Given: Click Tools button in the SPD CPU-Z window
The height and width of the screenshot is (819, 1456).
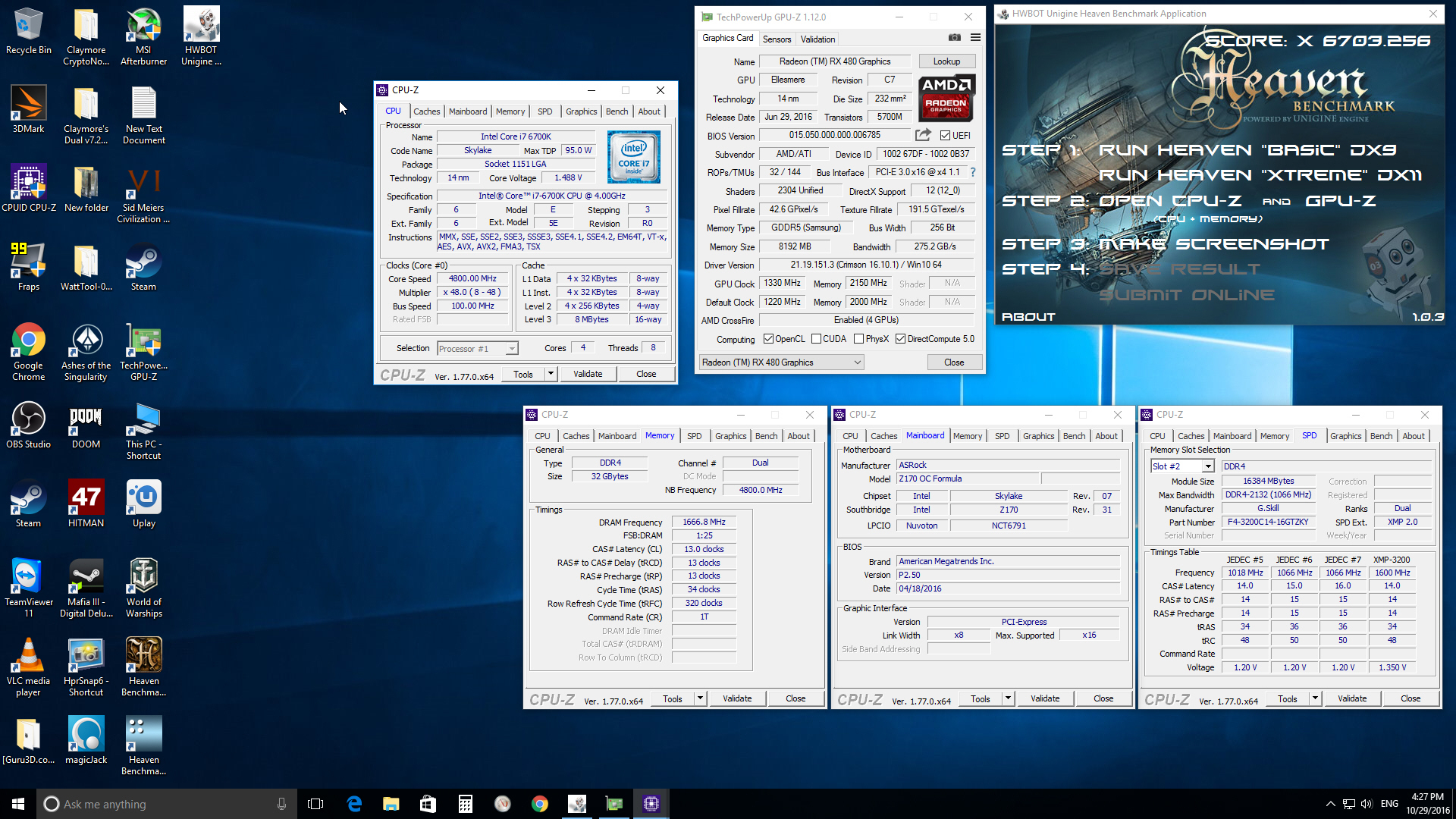Looking at the screenshot, I should (1288, 698).
